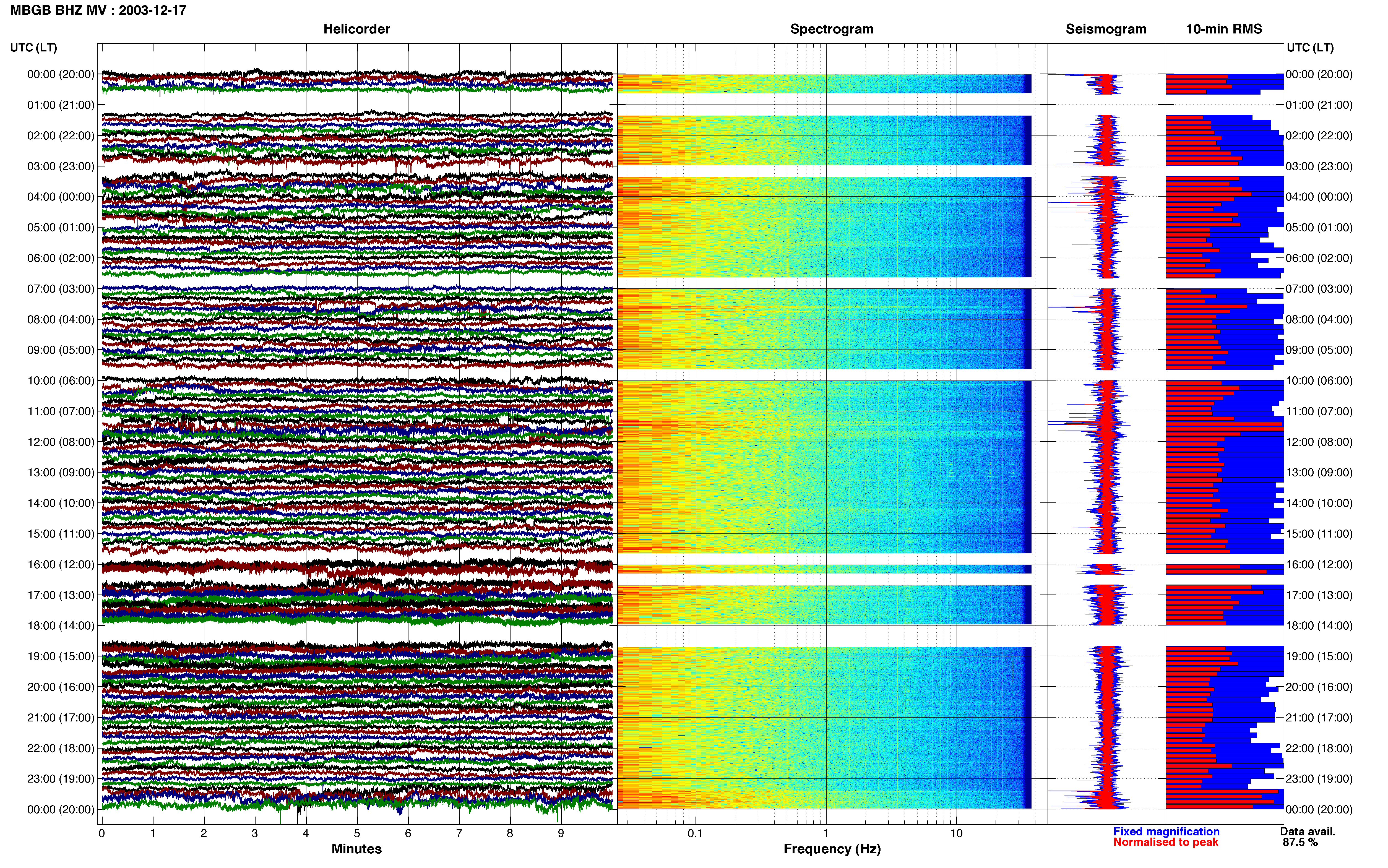Screen dimensions: 1388x868
Task: Click the left '18:00 (14:00)' time label
Action: tap(60, 626)
